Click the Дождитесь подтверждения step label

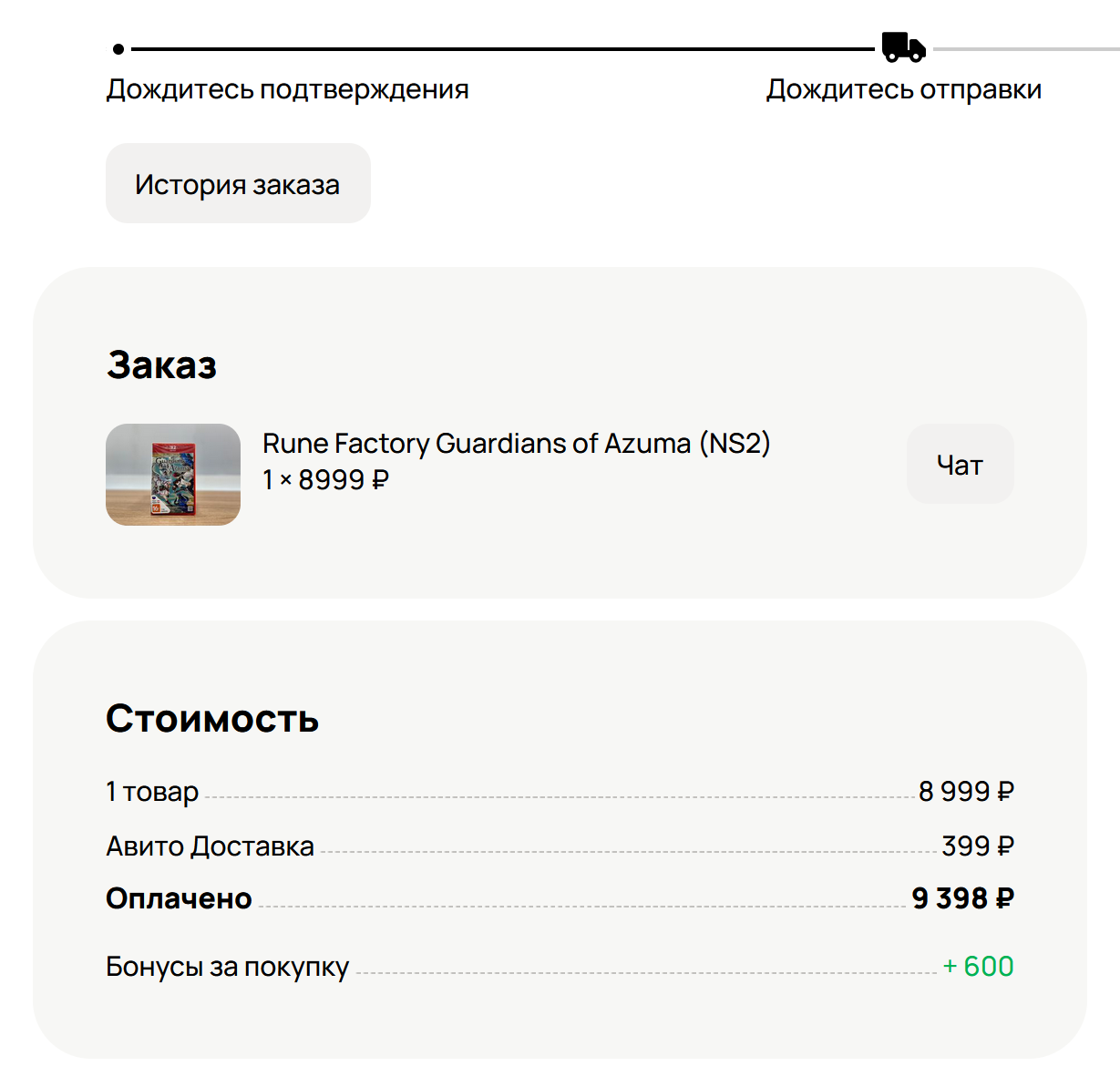(287, 90)
